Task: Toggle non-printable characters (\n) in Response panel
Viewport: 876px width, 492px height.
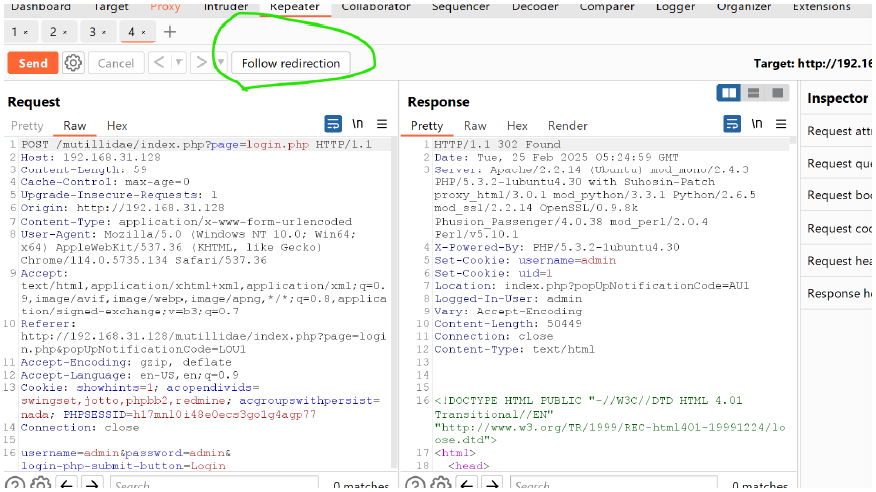Action: tap(756, 123)
